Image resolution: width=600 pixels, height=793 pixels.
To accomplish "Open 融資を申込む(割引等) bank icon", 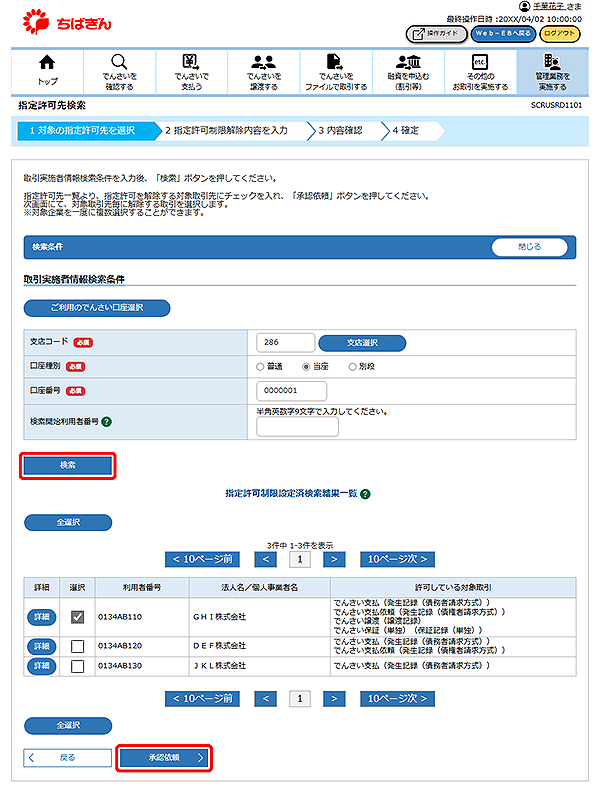I will click(408, 62).
